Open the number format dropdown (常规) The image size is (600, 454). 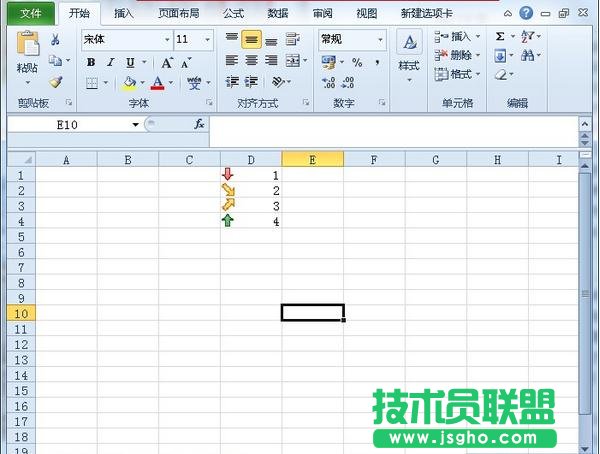click(352, 39)
